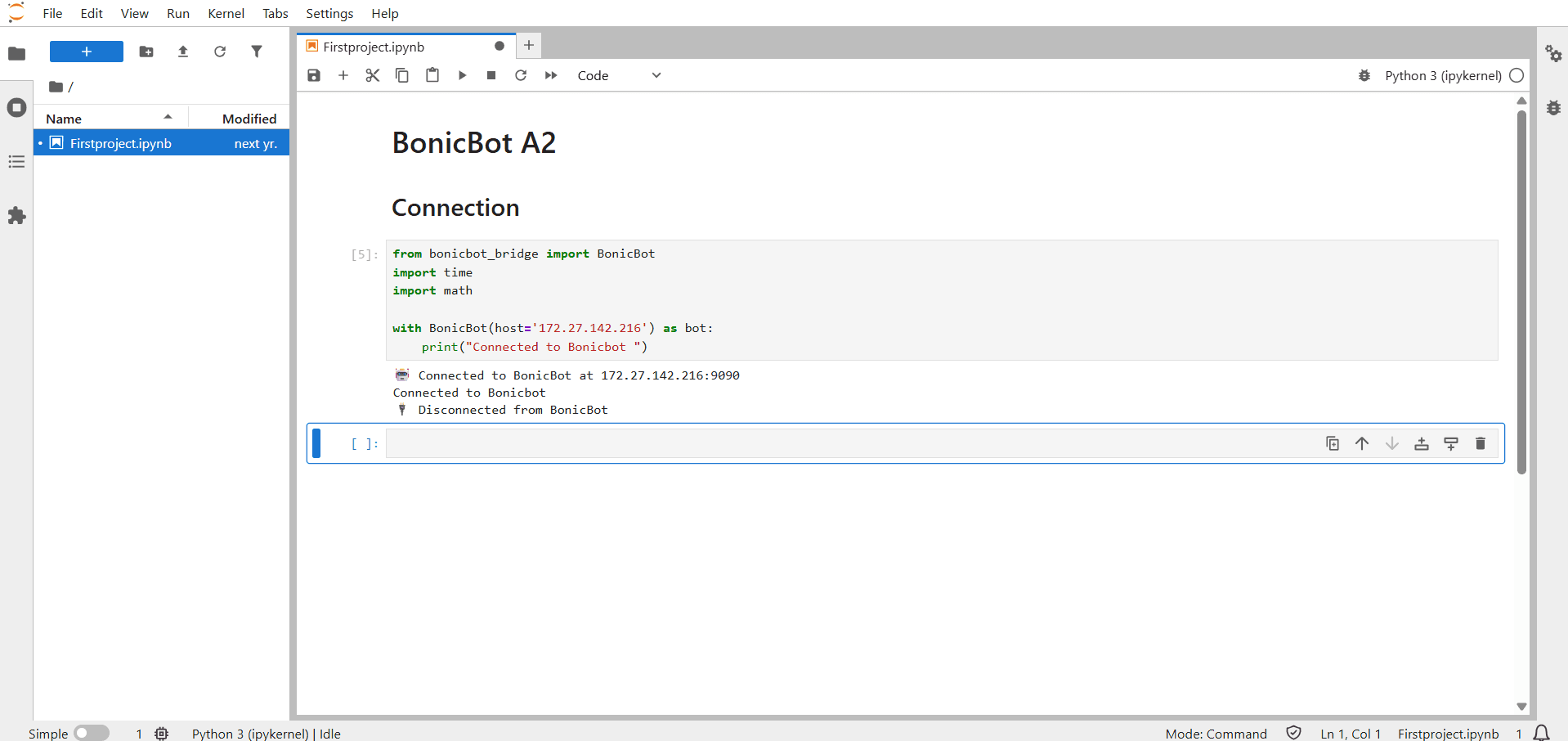The width and height of the screenshot is (1568, 741).
Task: Paste cells from clipboard
Action: coord(432,74)
